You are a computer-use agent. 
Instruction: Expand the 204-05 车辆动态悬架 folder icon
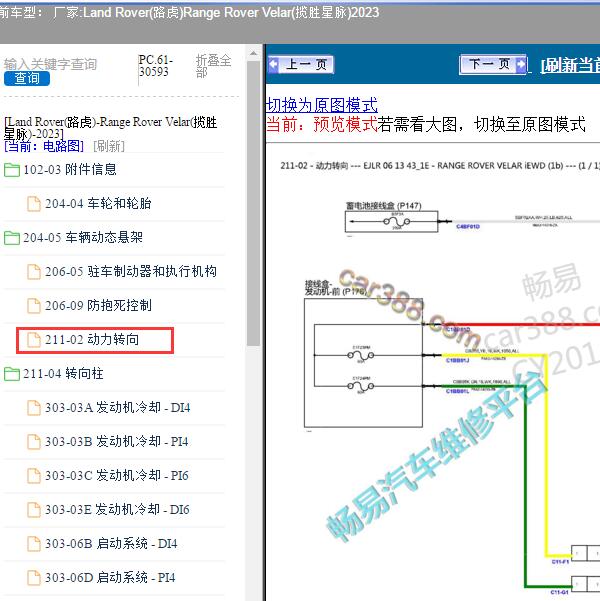click(12, 238)
